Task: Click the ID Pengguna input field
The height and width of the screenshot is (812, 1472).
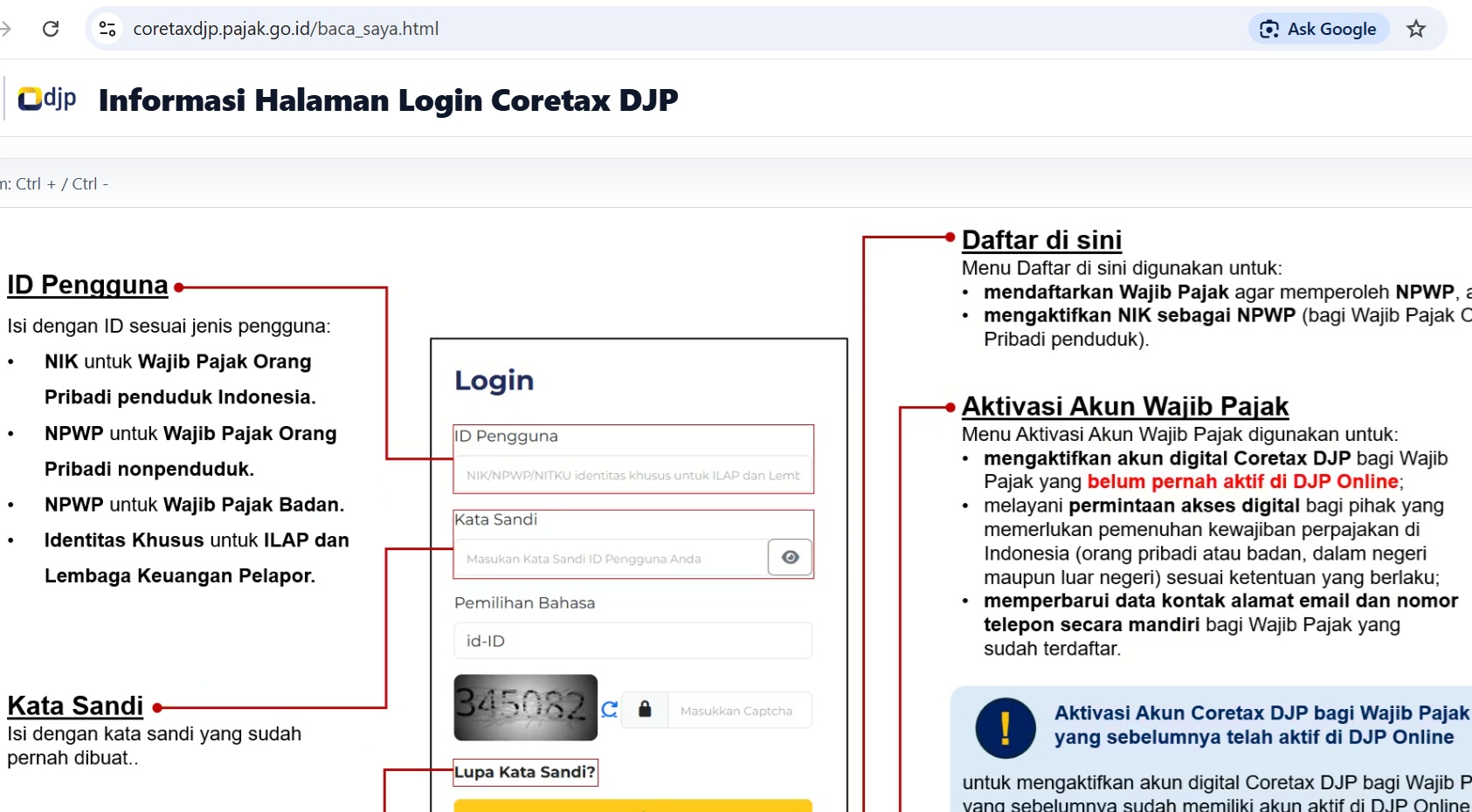Action: [632, 475]
